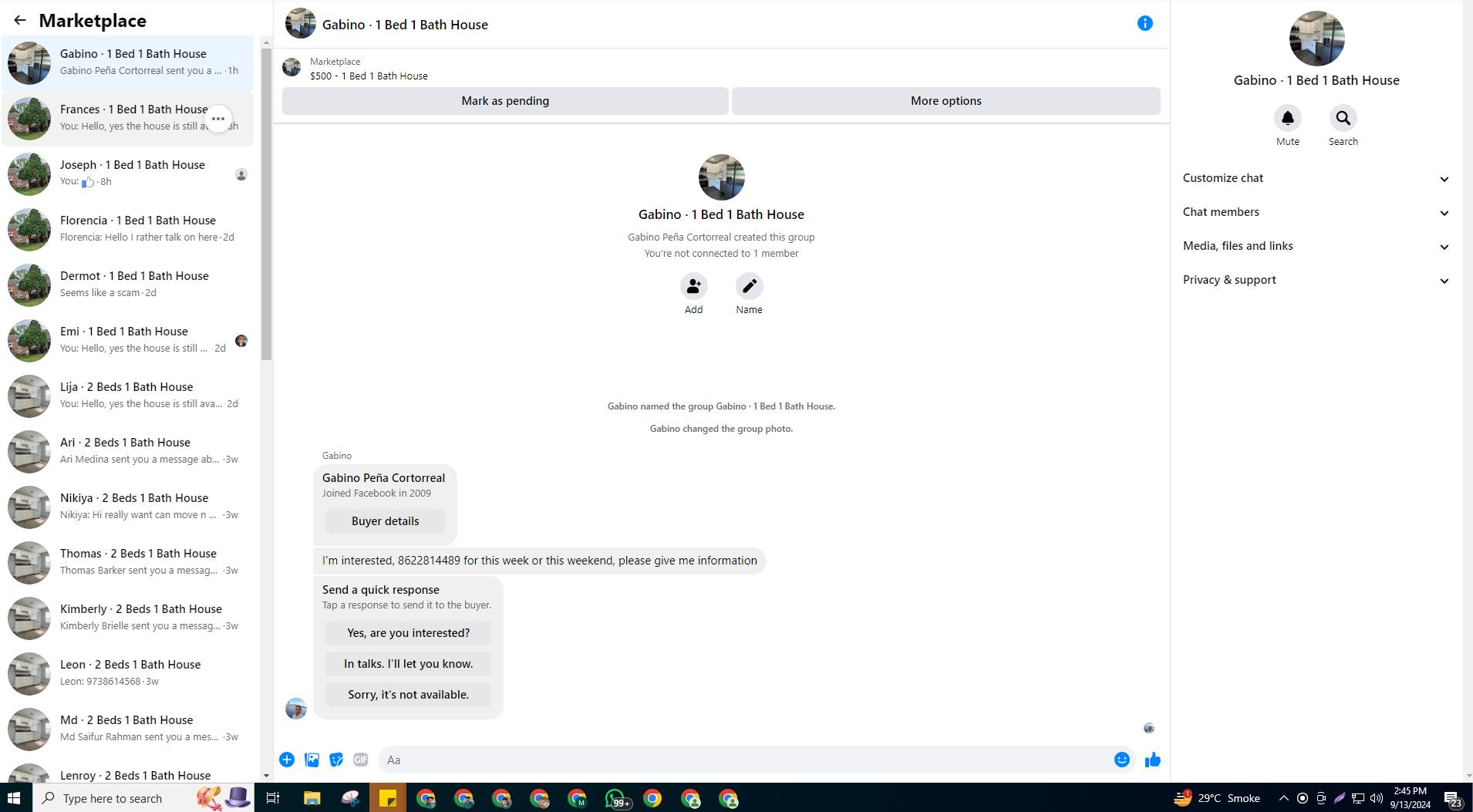Mute the conversation with bell icon

[x=1288, y=119]
